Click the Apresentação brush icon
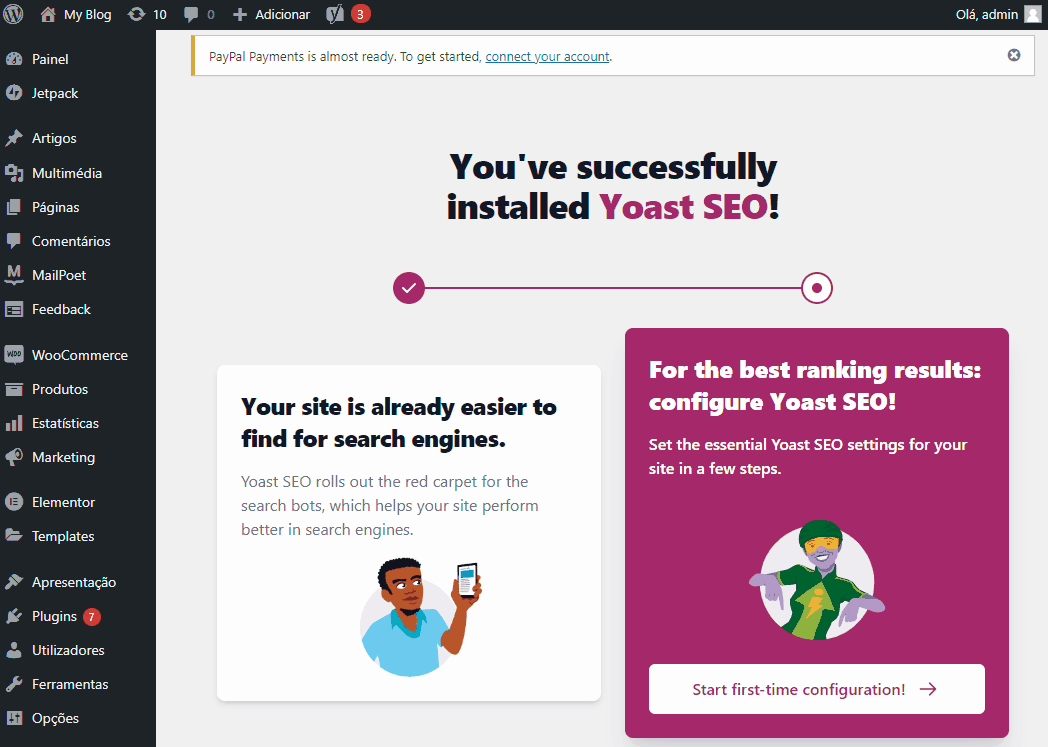This screenshot has width=1048, height=747. pyautogui.click(x=14, y=582)
